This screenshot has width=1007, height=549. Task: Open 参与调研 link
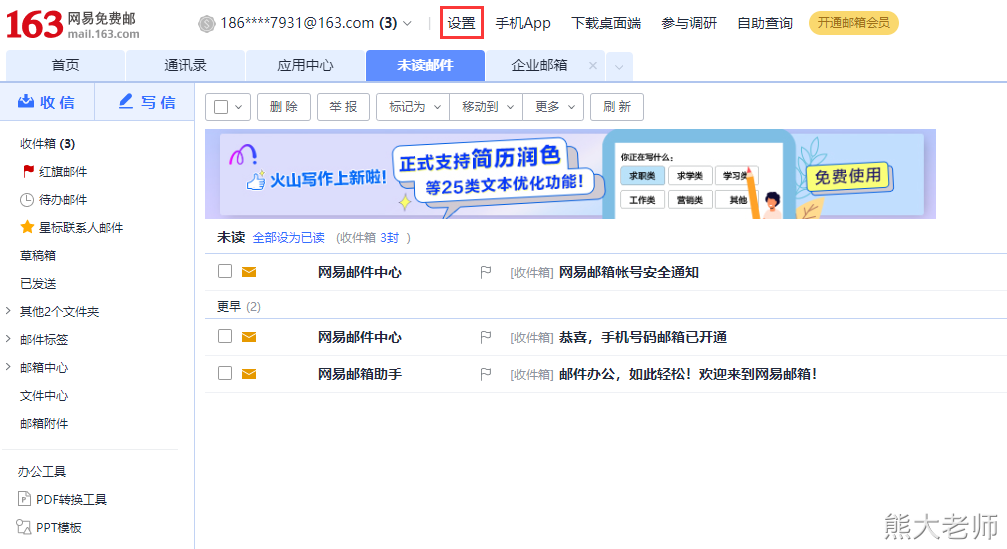coord(689,23)
